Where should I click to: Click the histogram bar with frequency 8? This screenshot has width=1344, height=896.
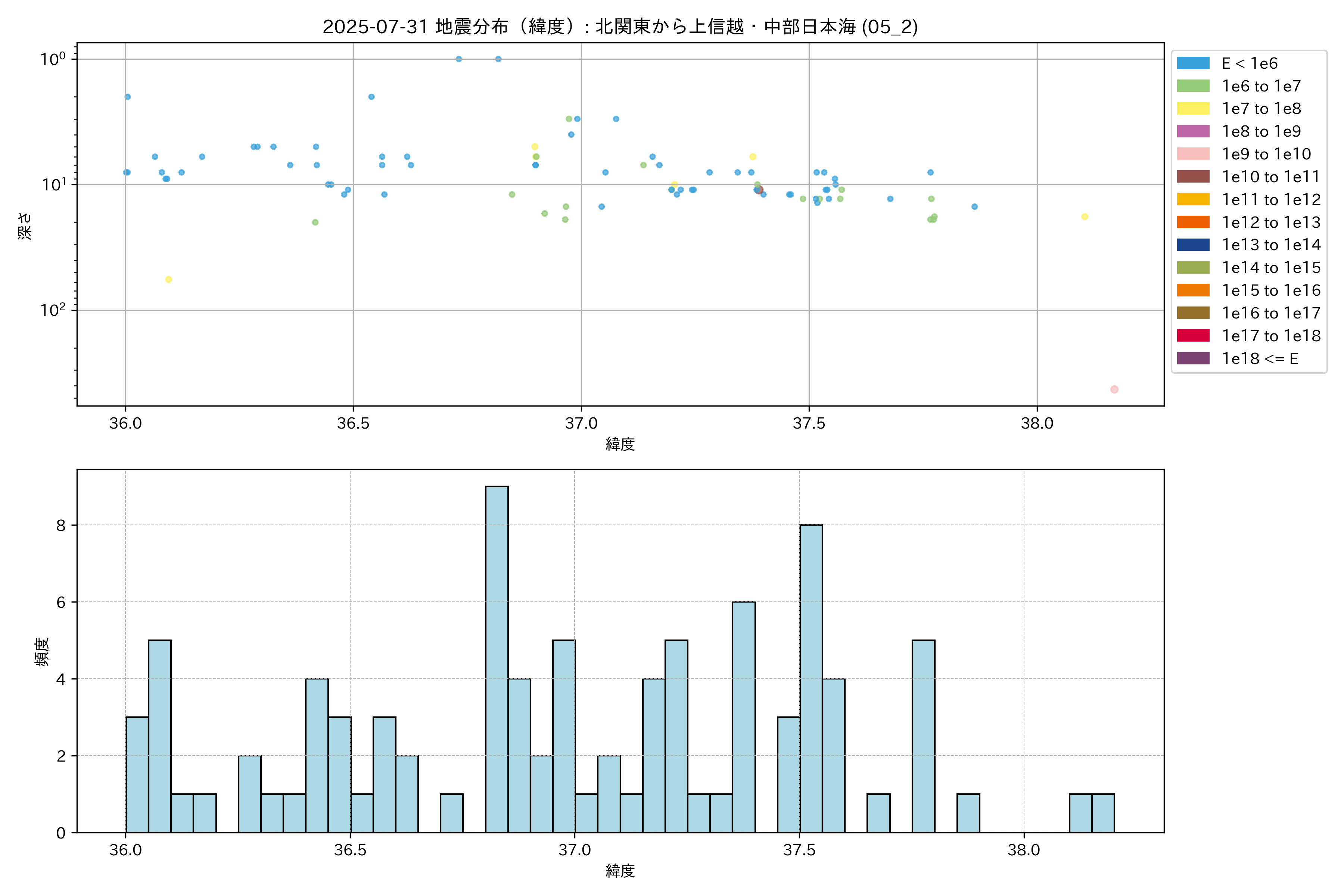click(811, 678)
